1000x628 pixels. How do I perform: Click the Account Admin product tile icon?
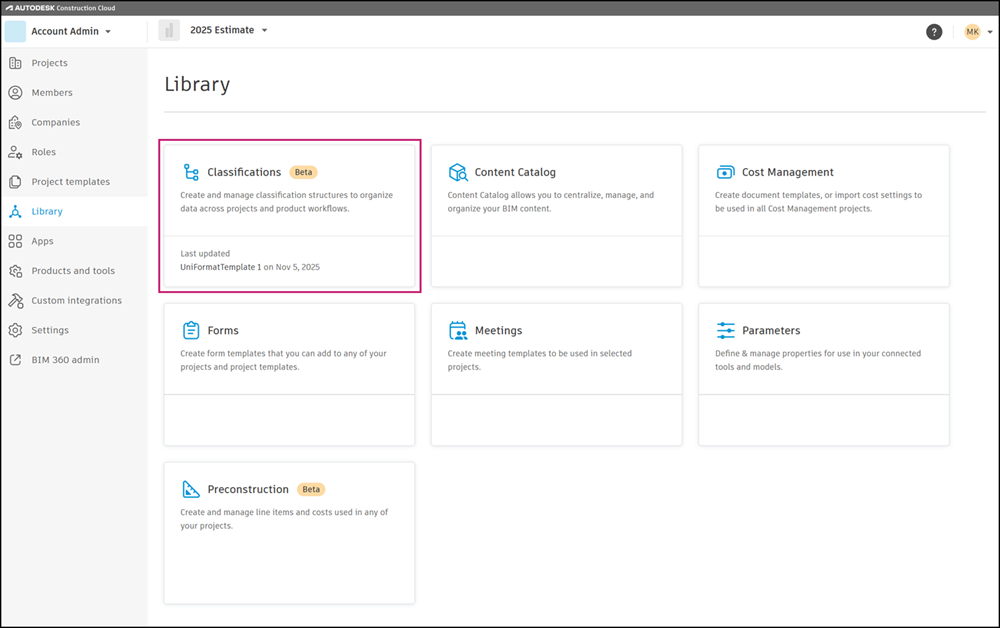(x=15, y=31)
